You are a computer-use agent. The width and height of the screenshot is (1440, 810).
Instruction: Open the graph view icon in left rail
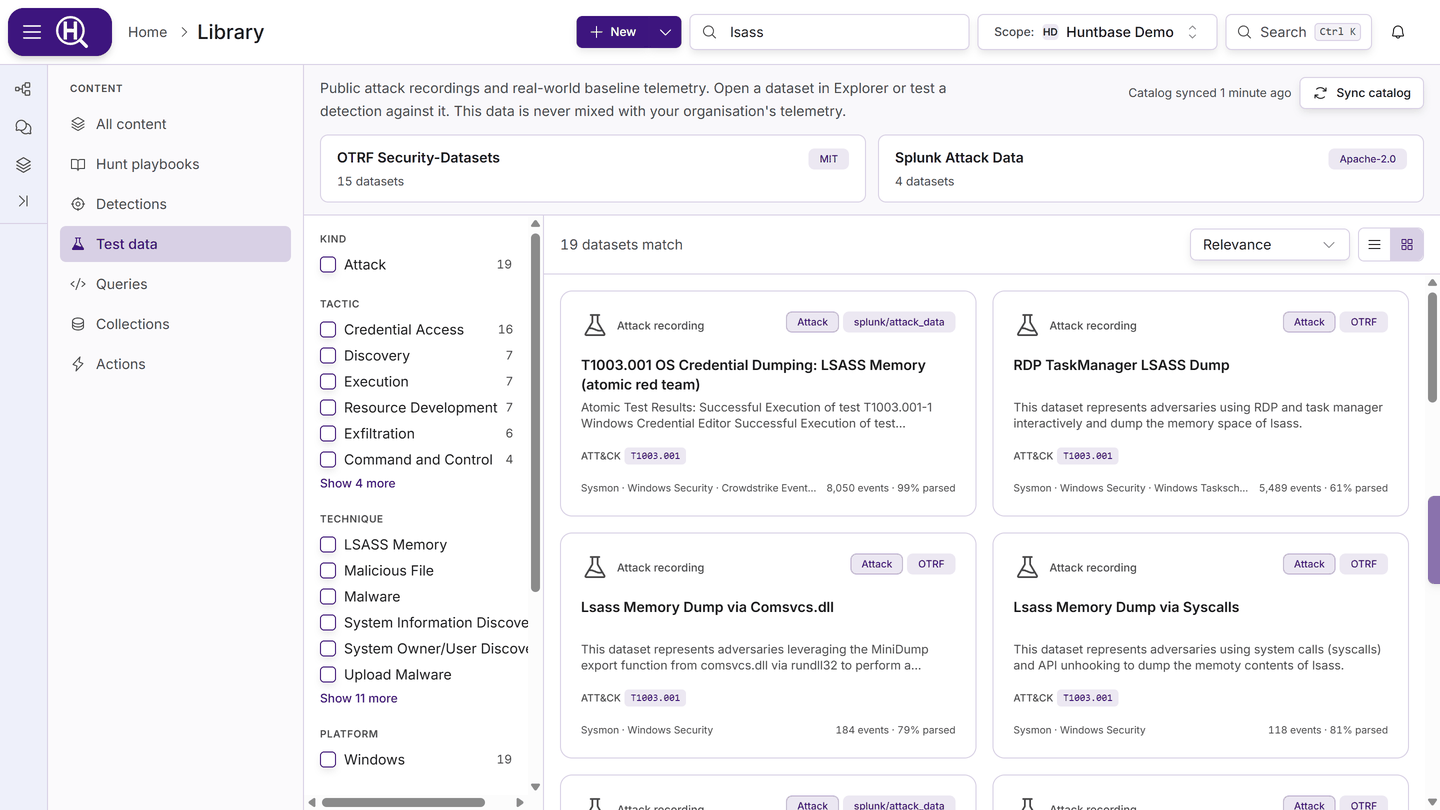pyautogui.click(x=23, y=89)
